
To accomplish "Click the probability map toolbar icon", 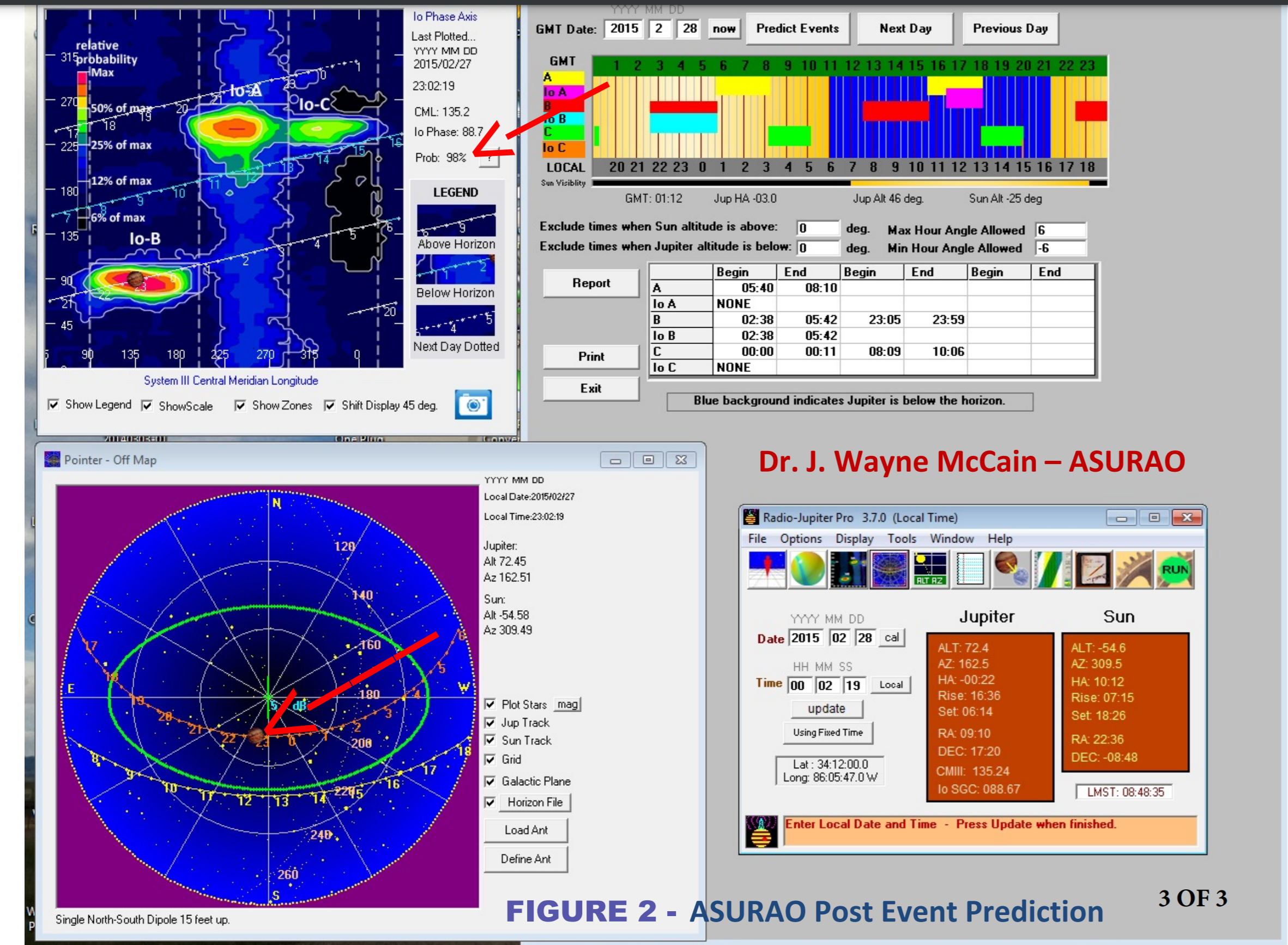I will (848, 569).
